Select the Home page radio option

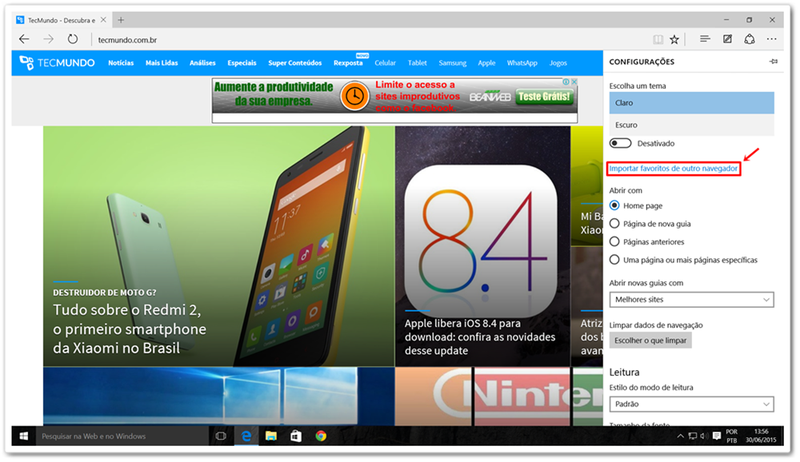point(615,206)
